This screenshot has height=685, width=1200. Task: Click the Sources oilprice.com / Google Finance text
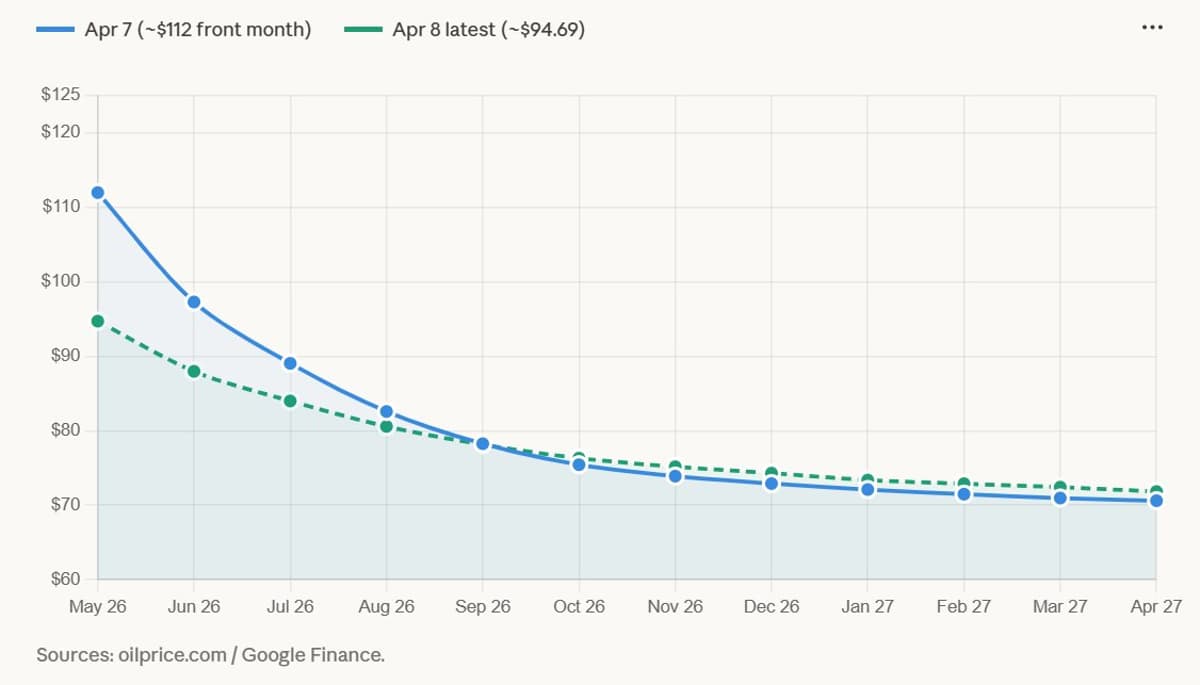coord(210,655)
